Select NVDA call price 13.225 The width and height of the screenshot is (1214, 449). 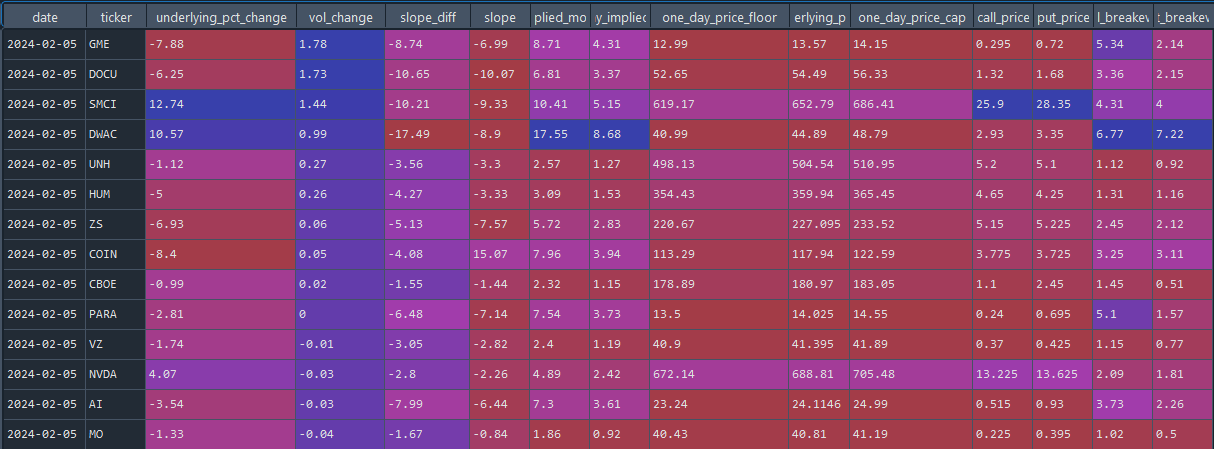click(x=1003, y=375)
